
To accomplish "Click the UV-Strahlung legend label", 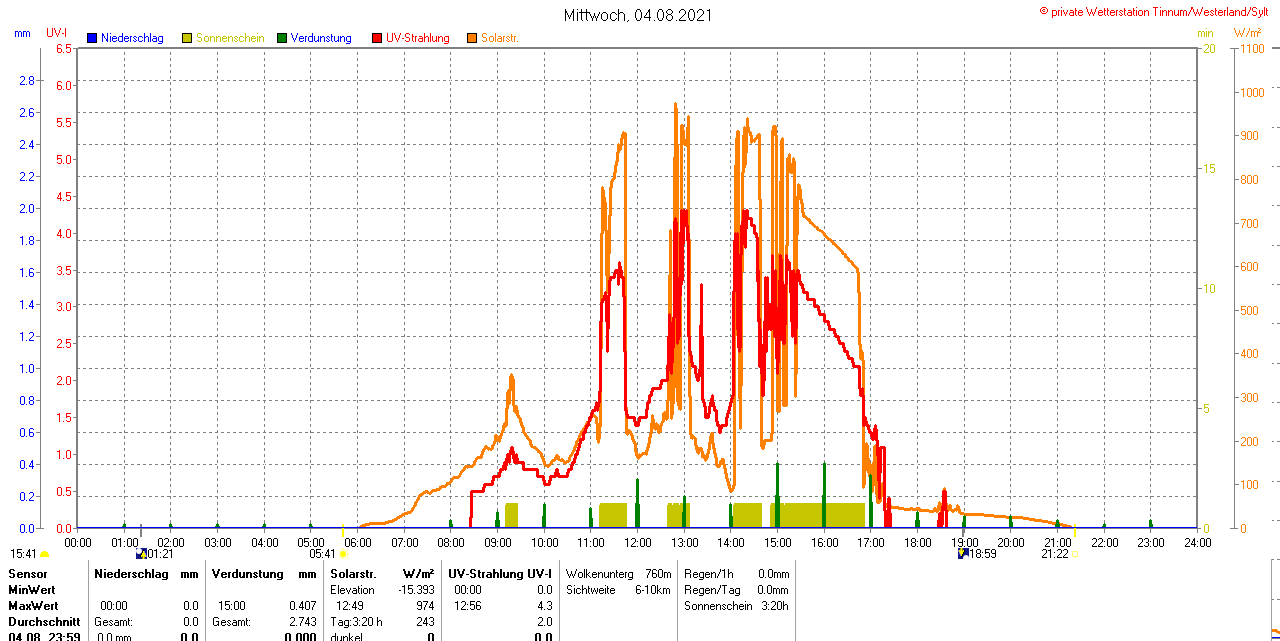I will click(418, 38).
